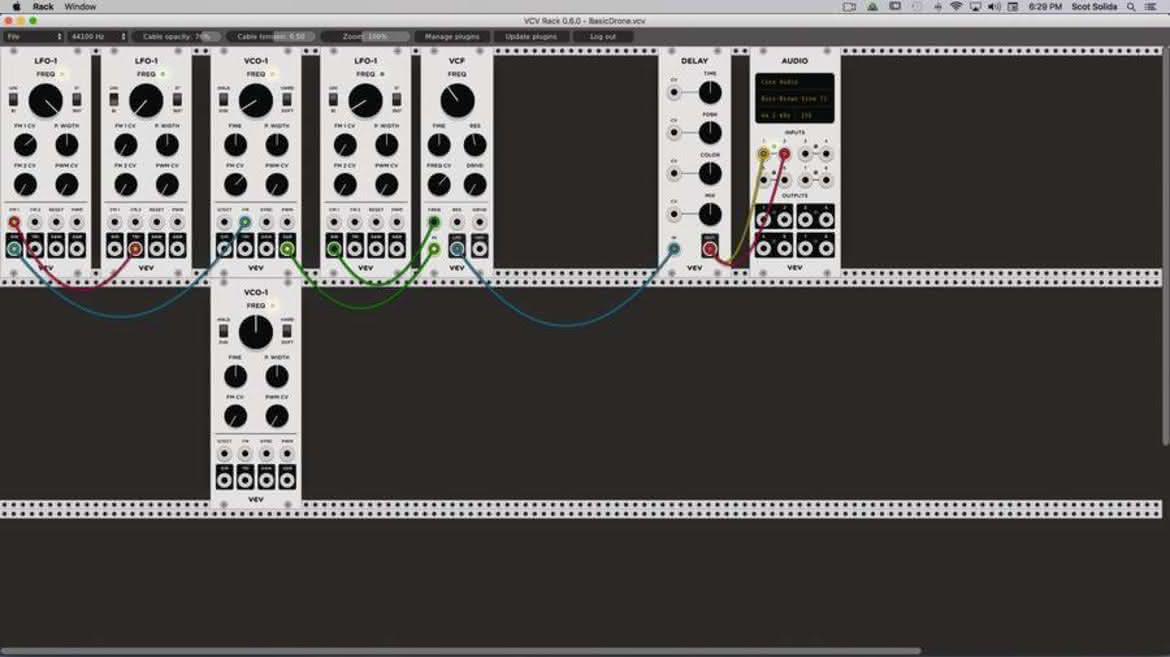Click the Cable opacity slider
1170x657 pixels.
178,37
